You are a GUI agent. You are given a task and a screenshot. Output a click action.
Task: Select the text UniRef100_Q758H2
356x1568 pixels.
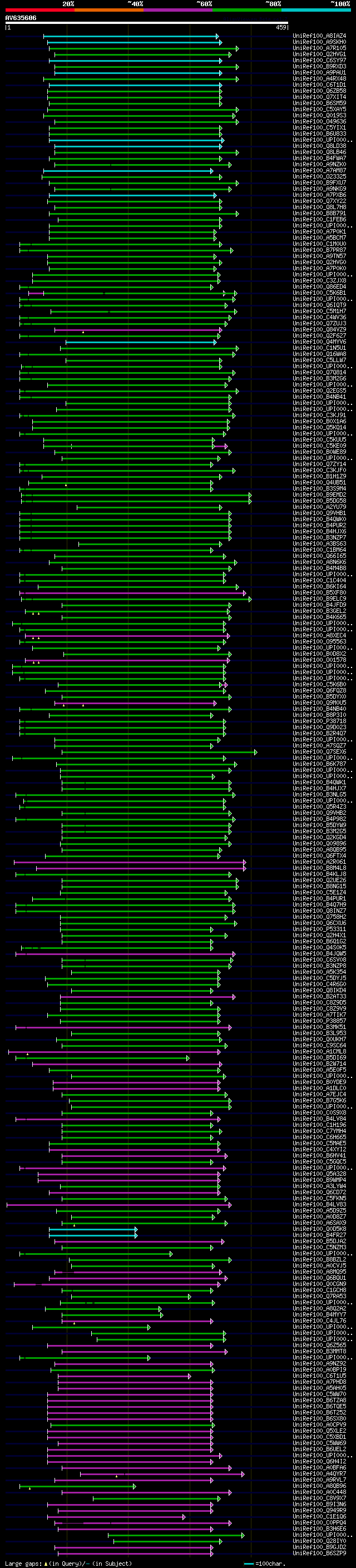click(319, 917)
